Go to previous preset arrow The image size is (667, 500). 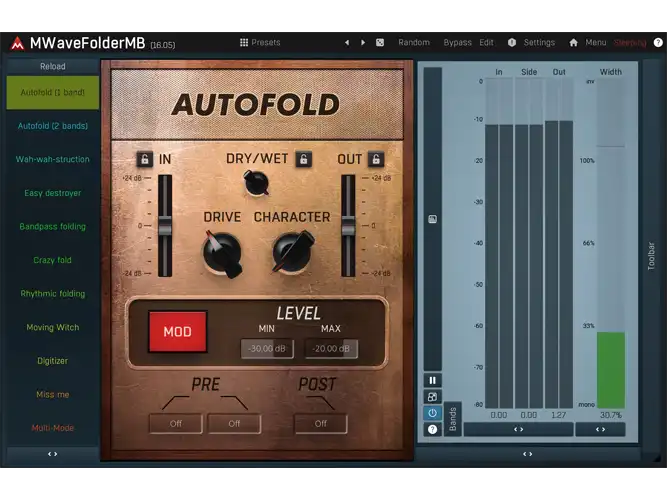[x=347, y=43]
